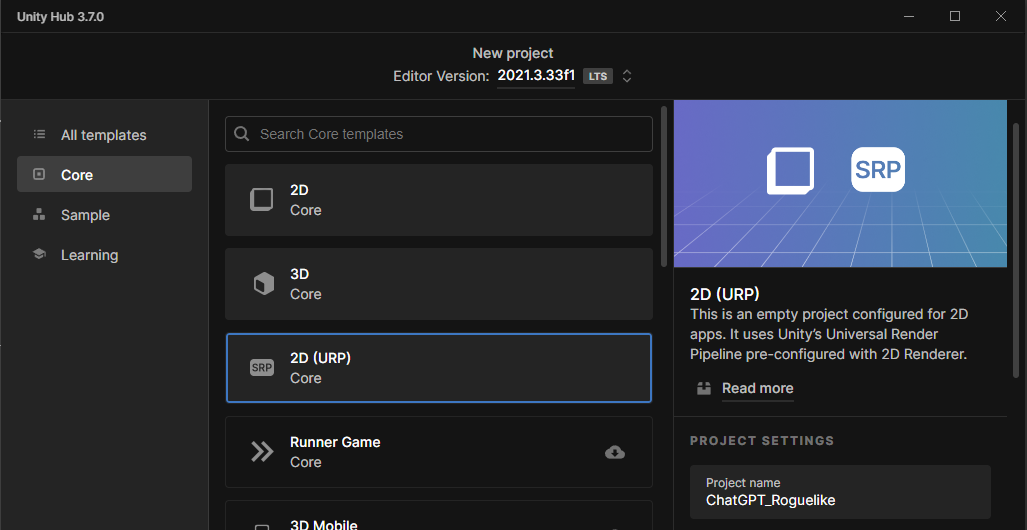
Task: Click inside the Search Core templates field
Action: point(439,134)
